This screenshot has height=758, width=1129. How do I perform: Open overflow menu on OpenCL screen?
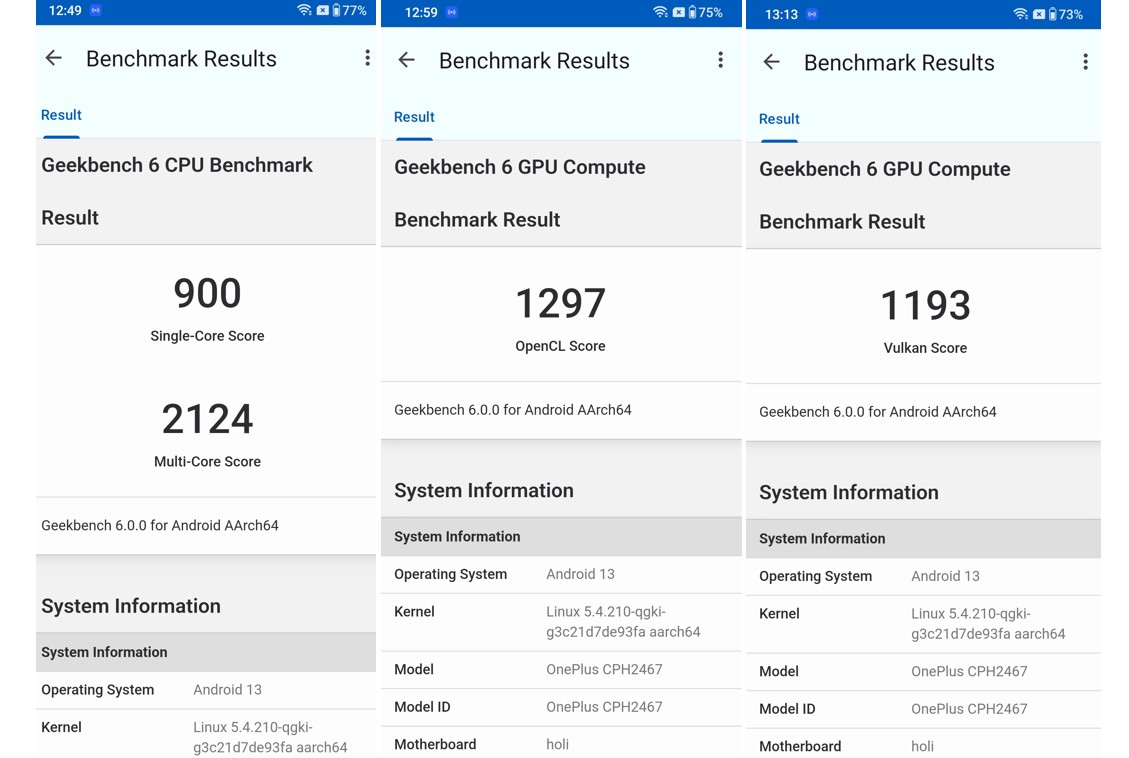(720, 60)
